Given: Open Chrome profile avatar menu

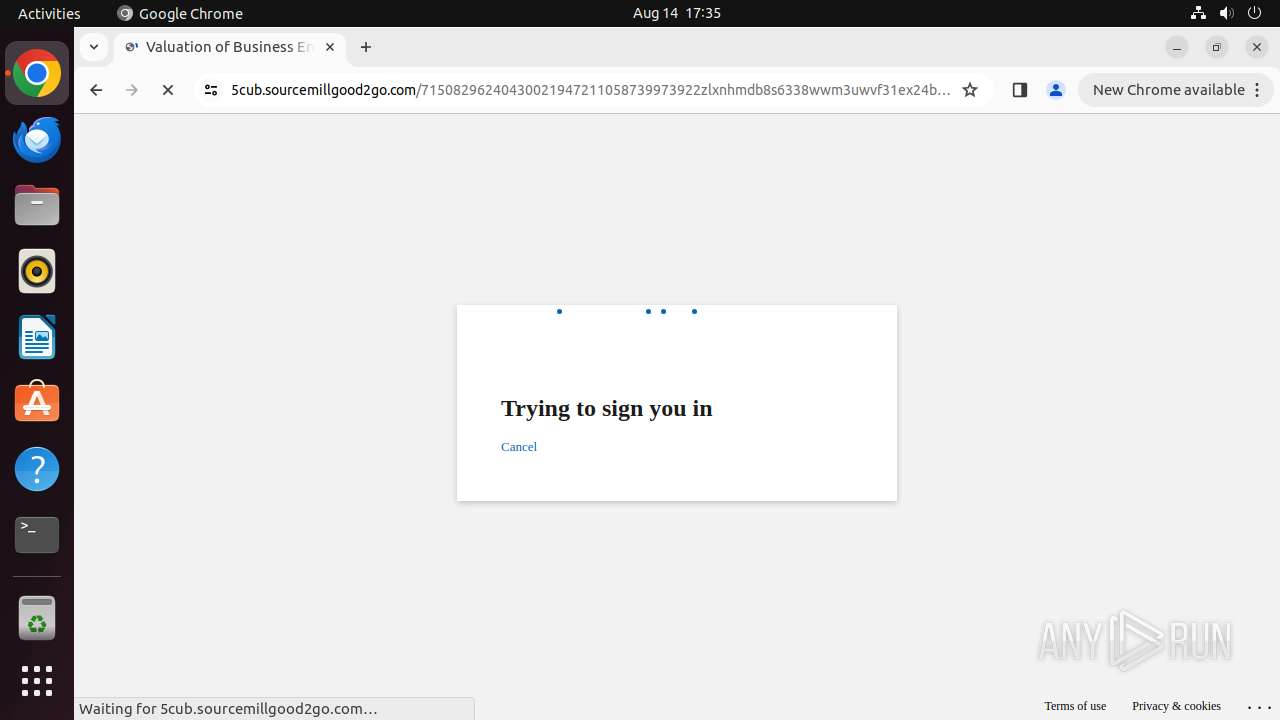Looking at the screenshot, I should tap(1056, 90).
